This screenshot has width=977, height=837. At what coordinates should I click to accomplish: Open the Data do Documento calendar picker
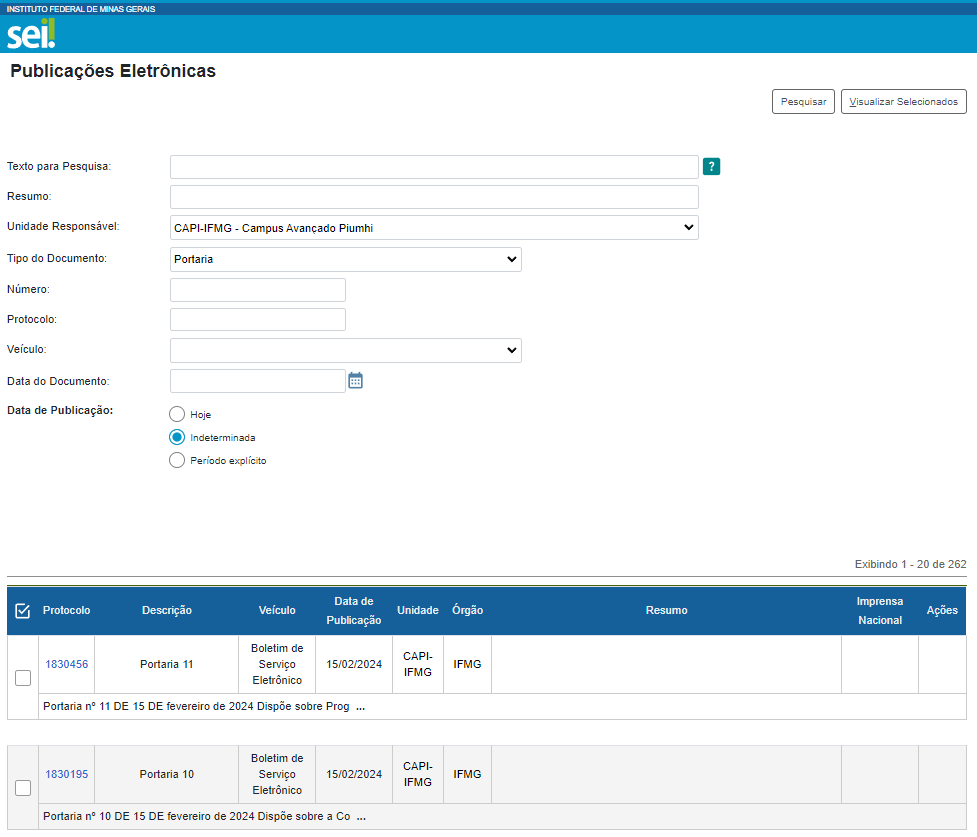coord(356,380)
